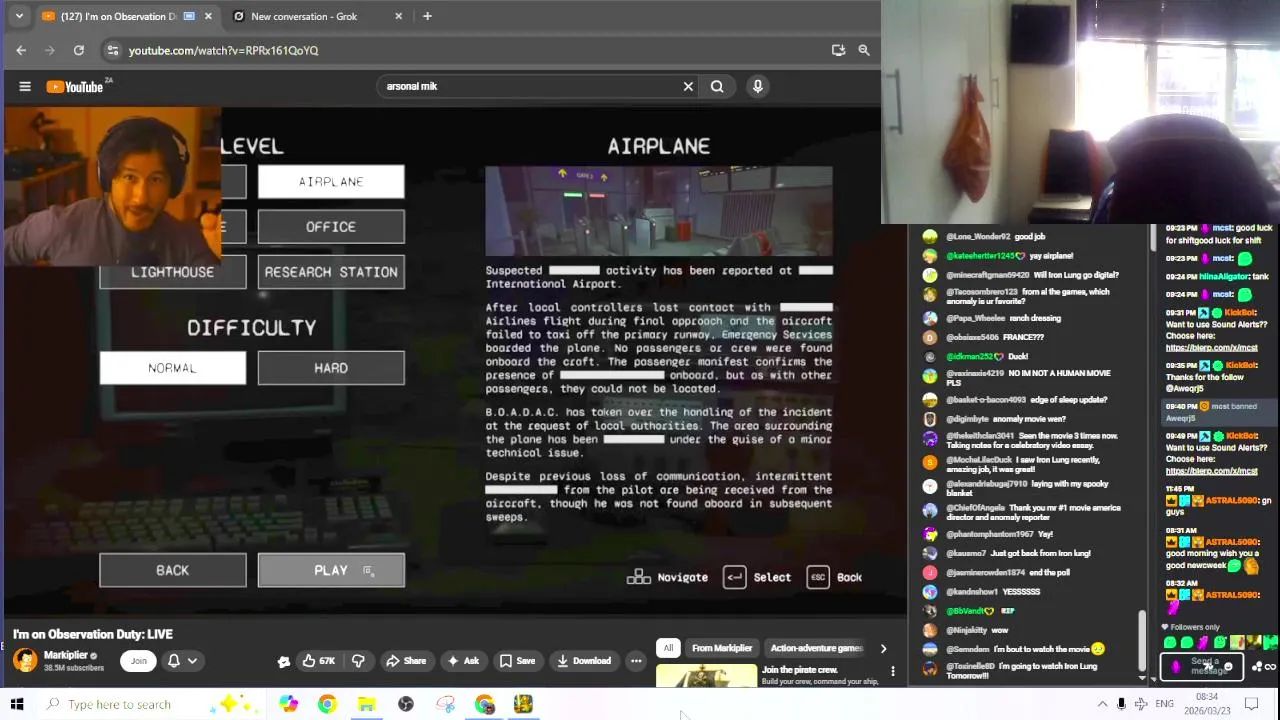This screenshot has height=720, width=1280.
Task: Dislike the video with thumbs down
Action: 358,661
